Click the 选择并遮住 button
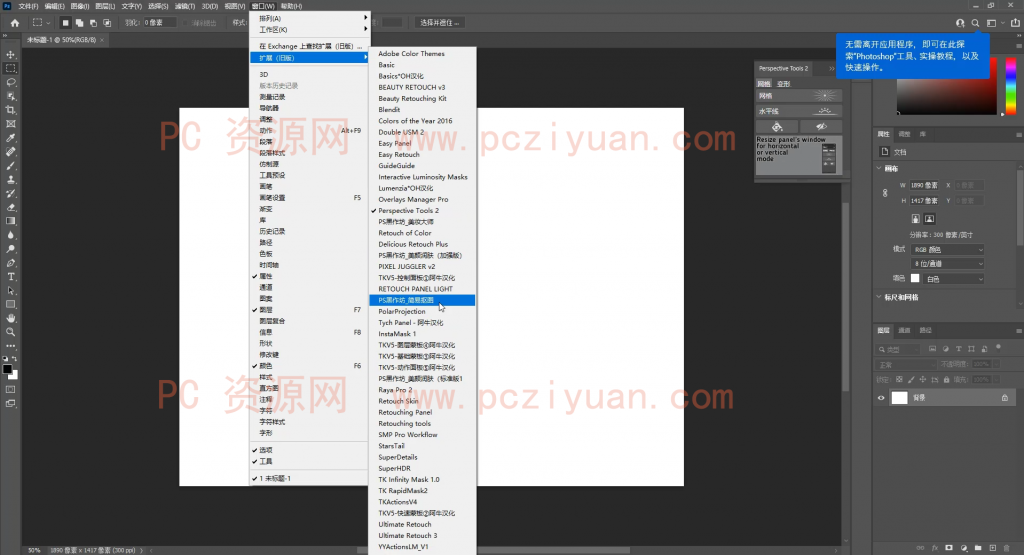The width and height of the screenshot is (1024, 555). tap(440, 23)
